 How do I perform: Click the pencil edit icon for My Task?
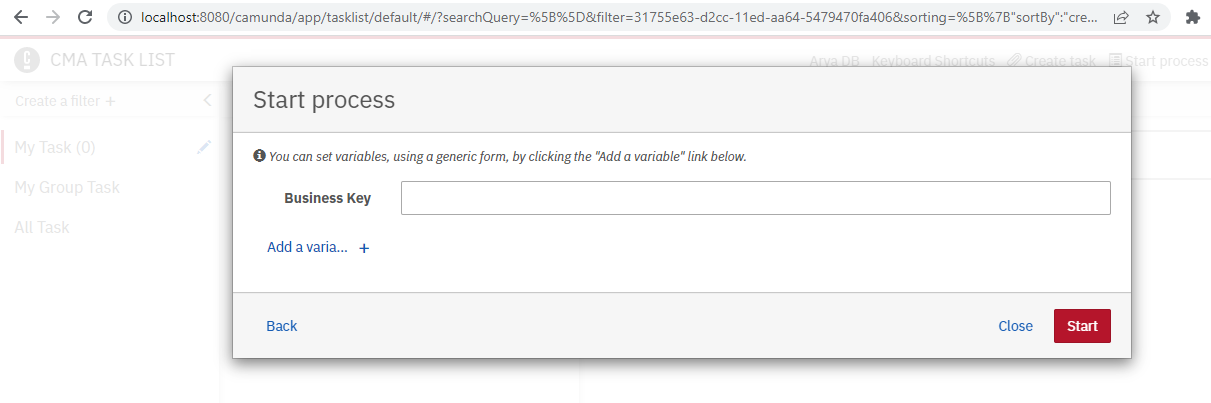tap(204, 147)
